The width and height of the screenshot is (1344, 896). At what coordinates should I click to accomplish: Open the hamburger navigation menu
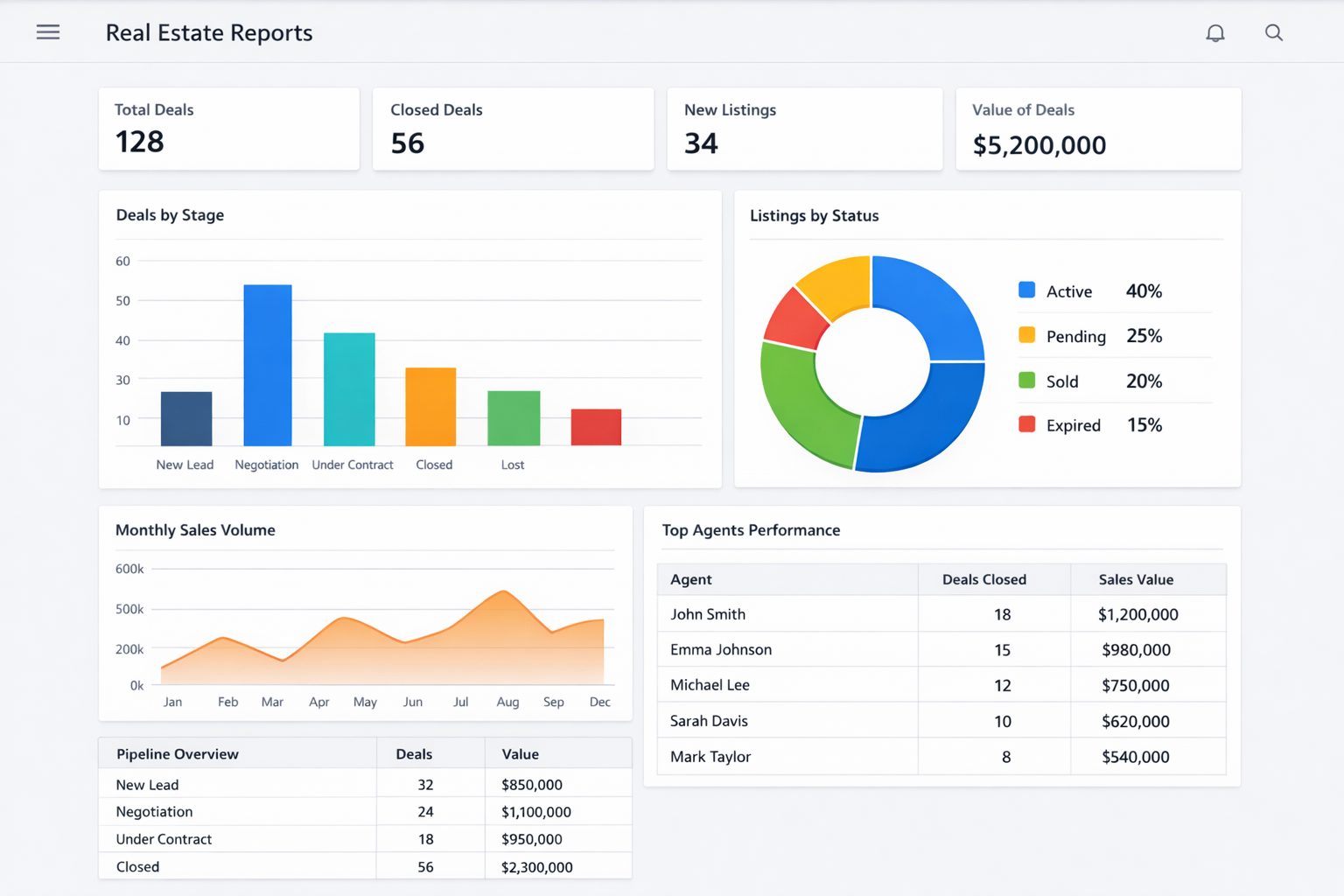tap(48, 31)
